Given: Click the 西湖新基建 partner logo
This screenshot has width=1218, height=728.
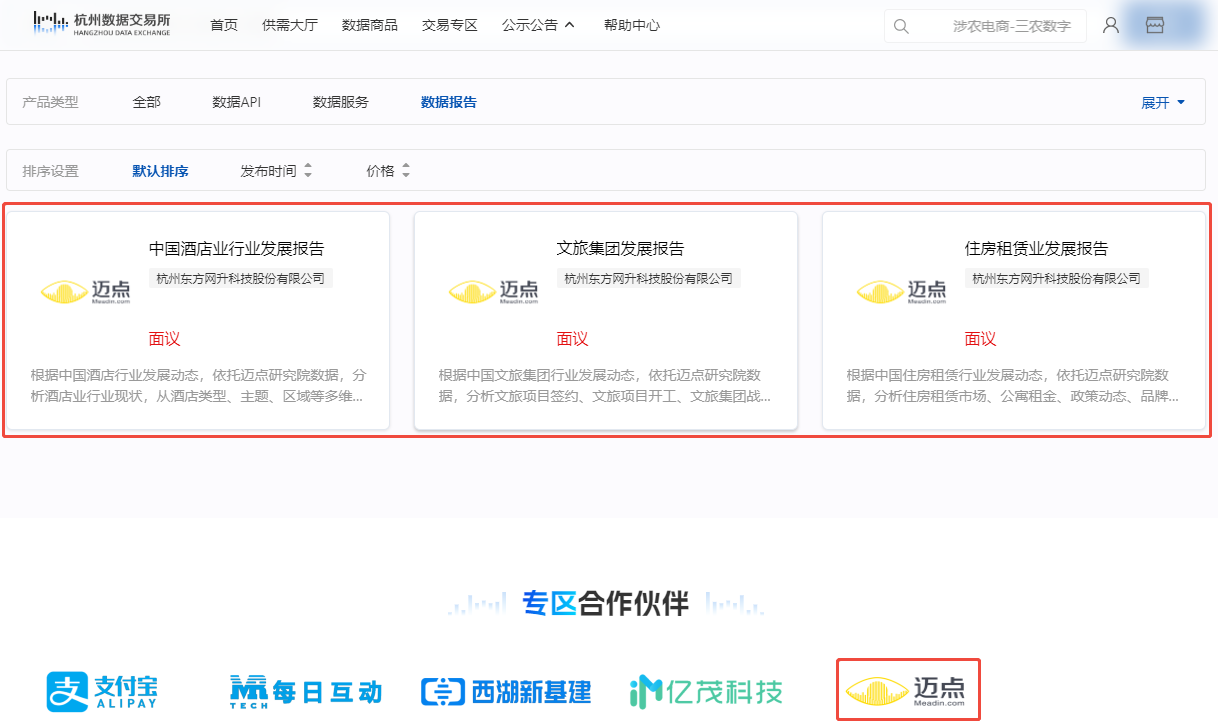Looking at the screenshot, I should click(505, 690).
